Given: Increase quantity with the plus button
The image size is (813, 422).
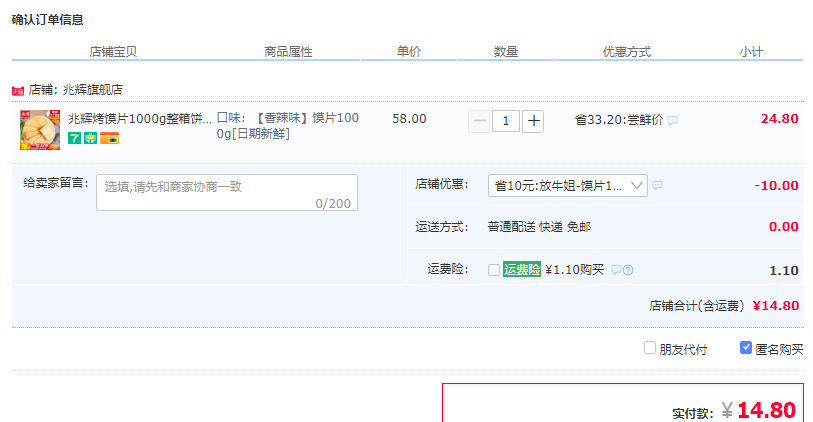Looking at the screenshot, I should click(533, 121).
